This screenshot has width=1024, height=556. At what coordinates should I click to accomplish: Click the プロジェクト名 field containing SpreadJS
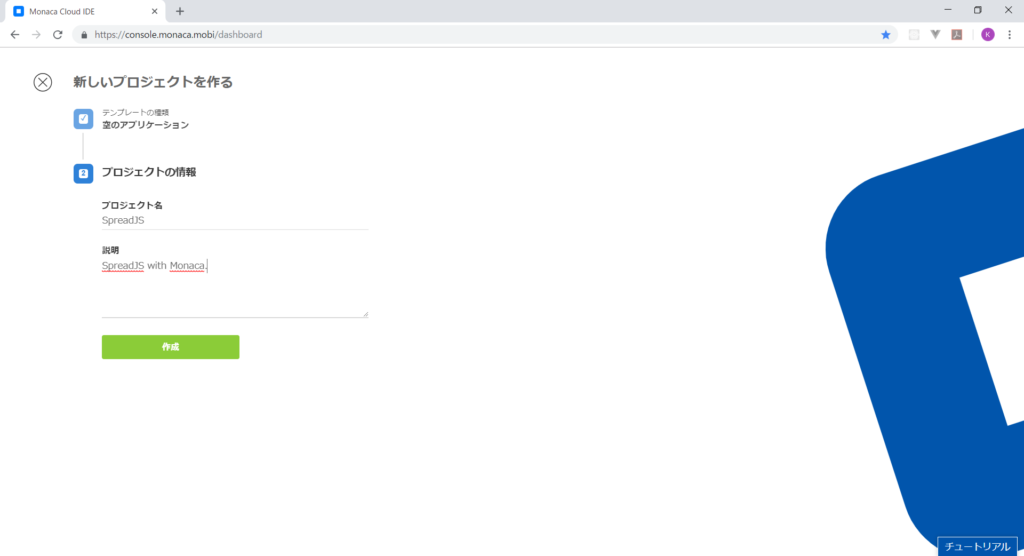pyautogui.click(x=234, y=220)
